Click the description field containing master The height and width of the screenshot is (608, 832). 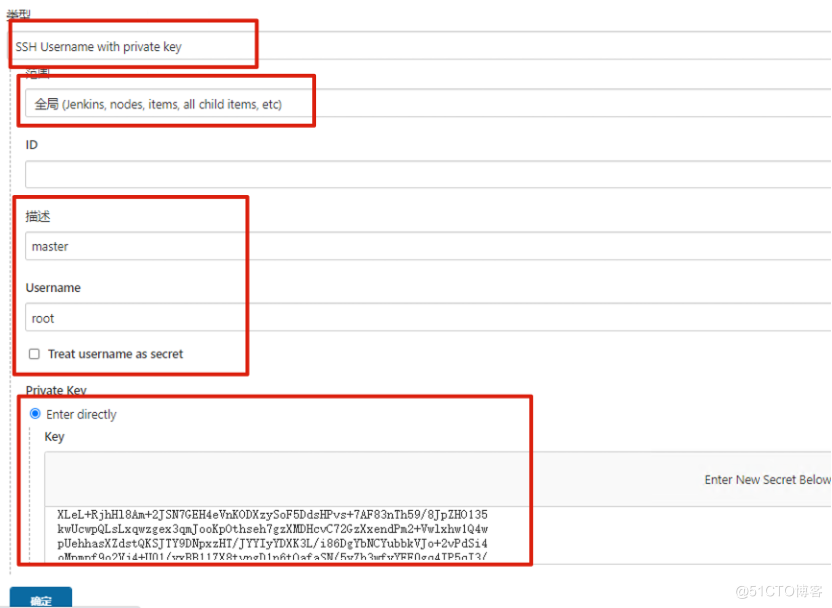click(428, 246)
